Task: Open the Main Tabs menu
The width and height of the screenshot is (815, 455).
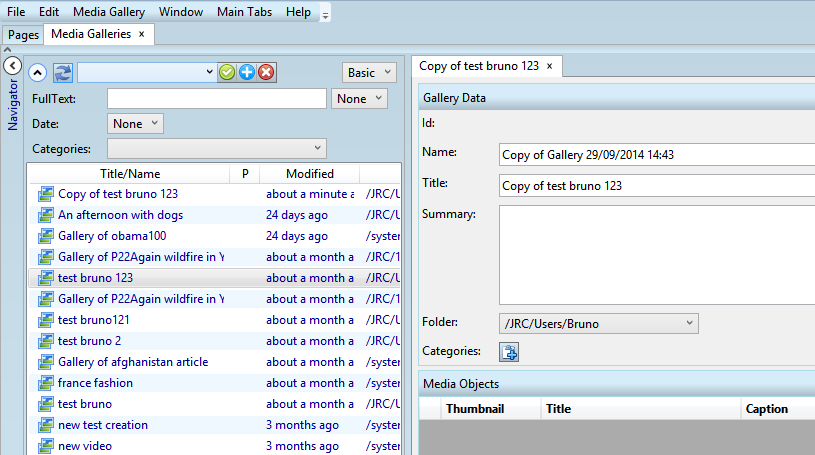Action: pyautogui.click(x=244, y=11)
